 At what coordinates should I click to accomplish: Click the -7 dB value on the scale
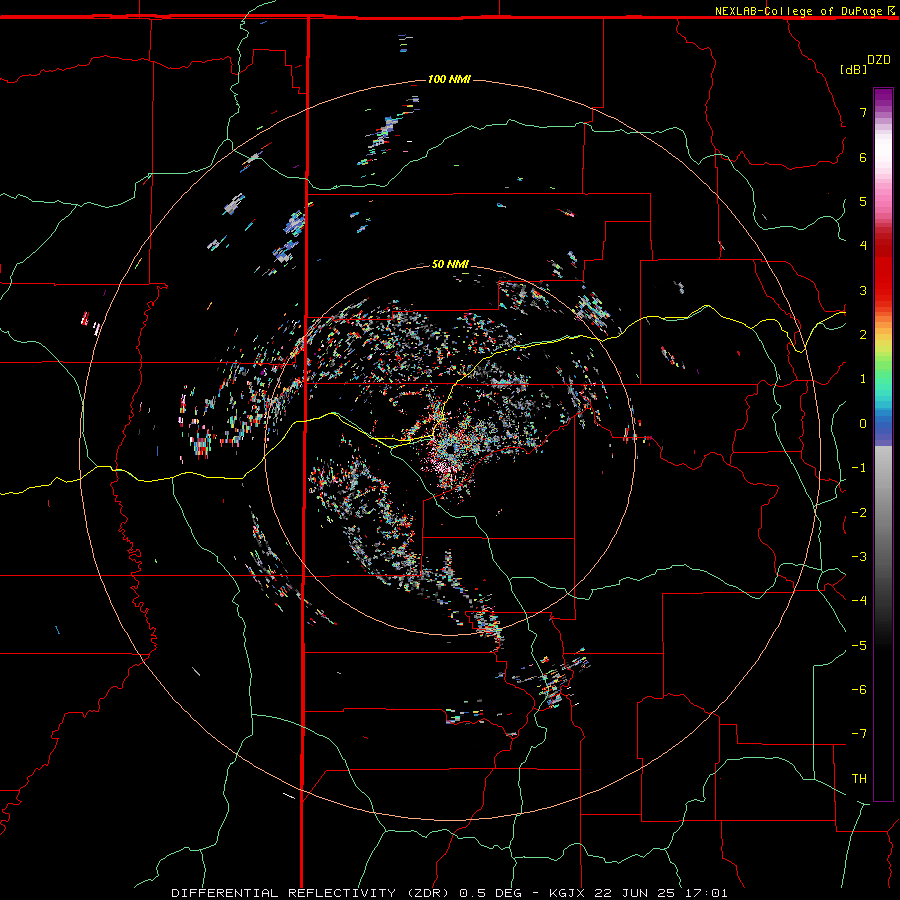point(859,734)
